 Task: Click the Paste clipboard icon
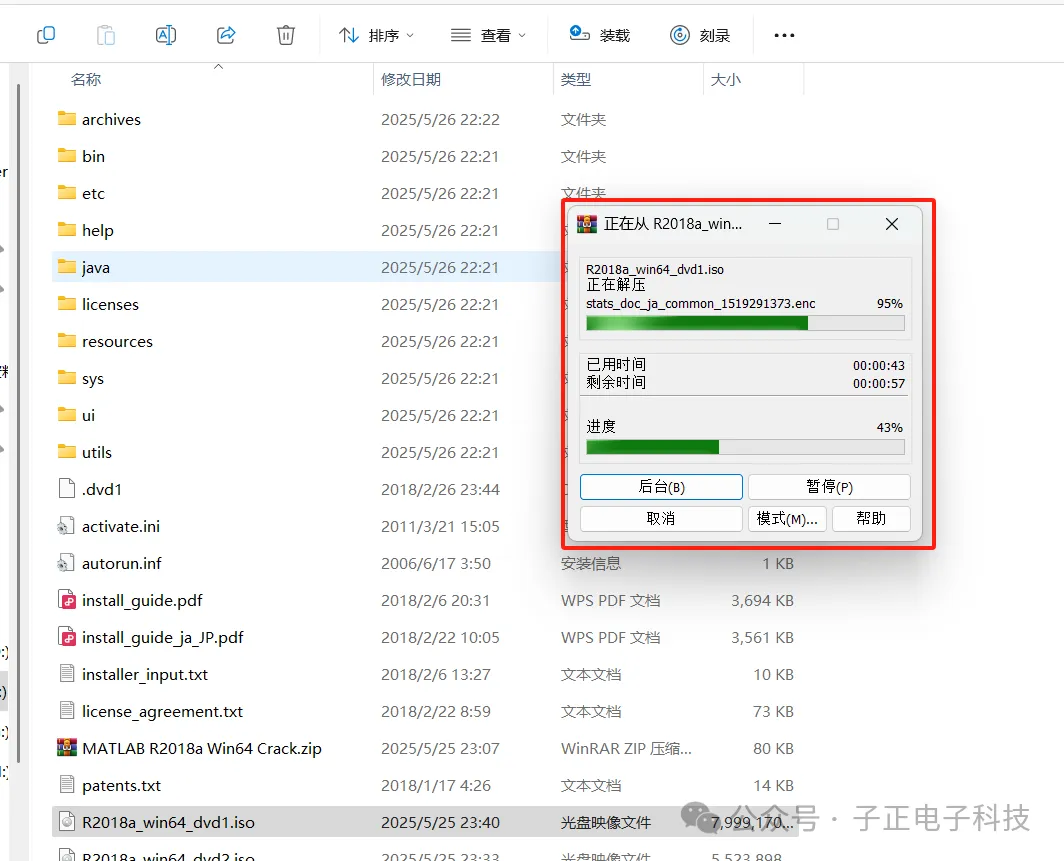coord(106,35)
